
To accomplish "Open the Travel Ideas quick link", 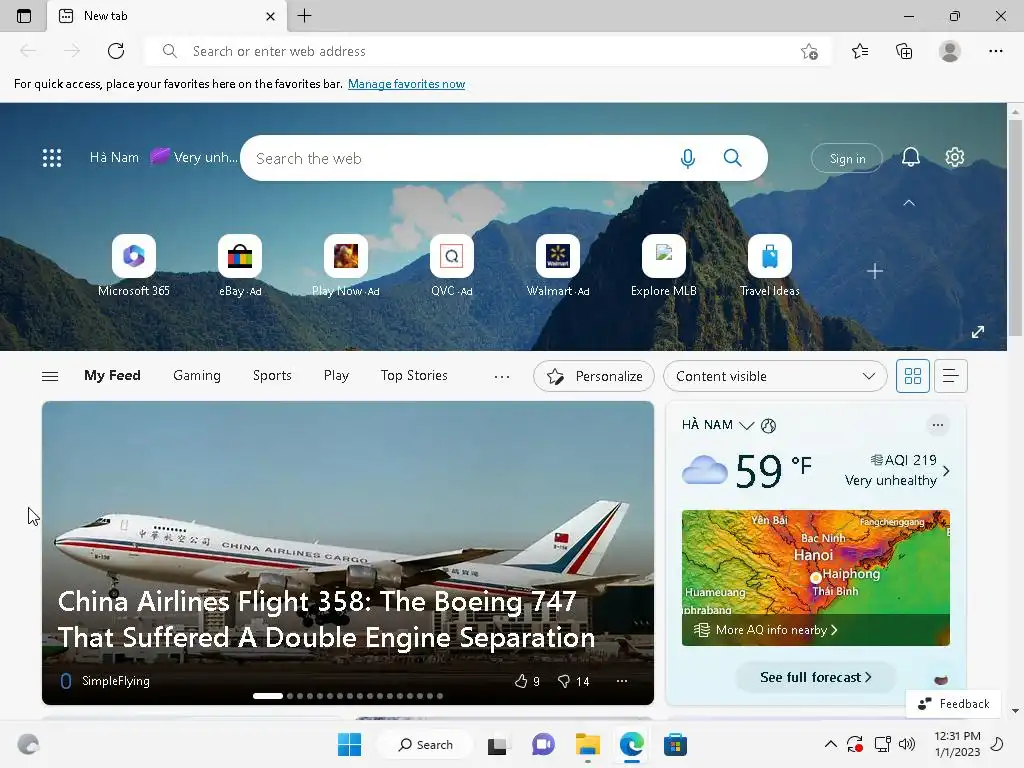I will (x=769, y=266).
